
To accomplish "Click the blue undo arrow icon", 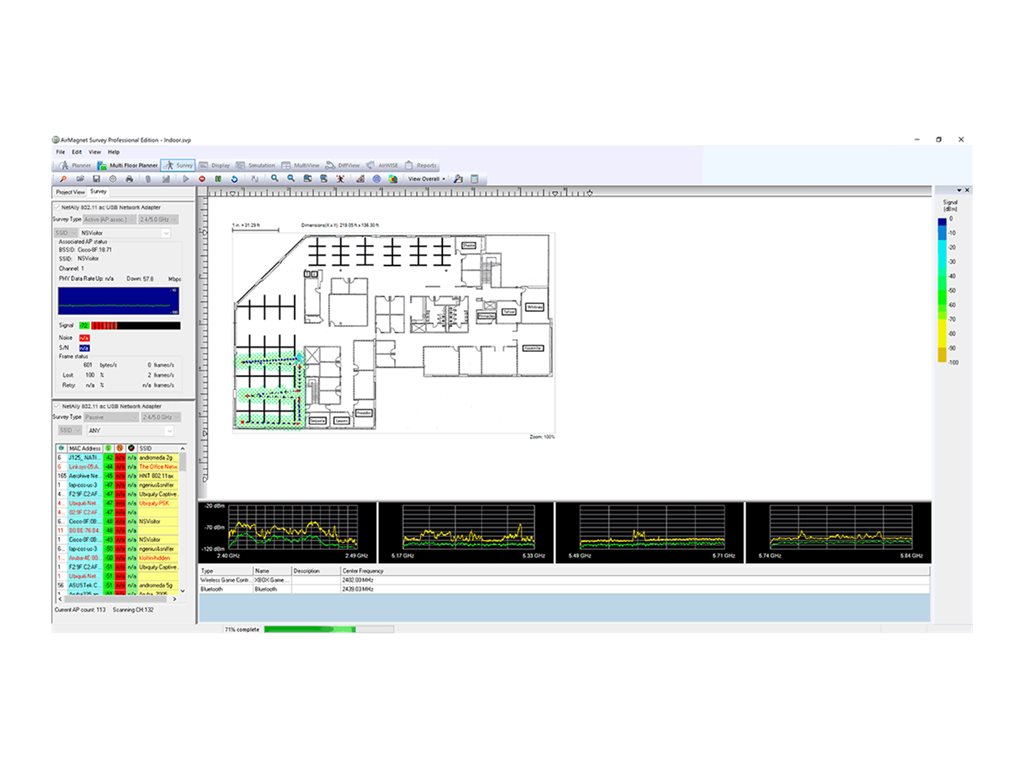I will (234, 179).
